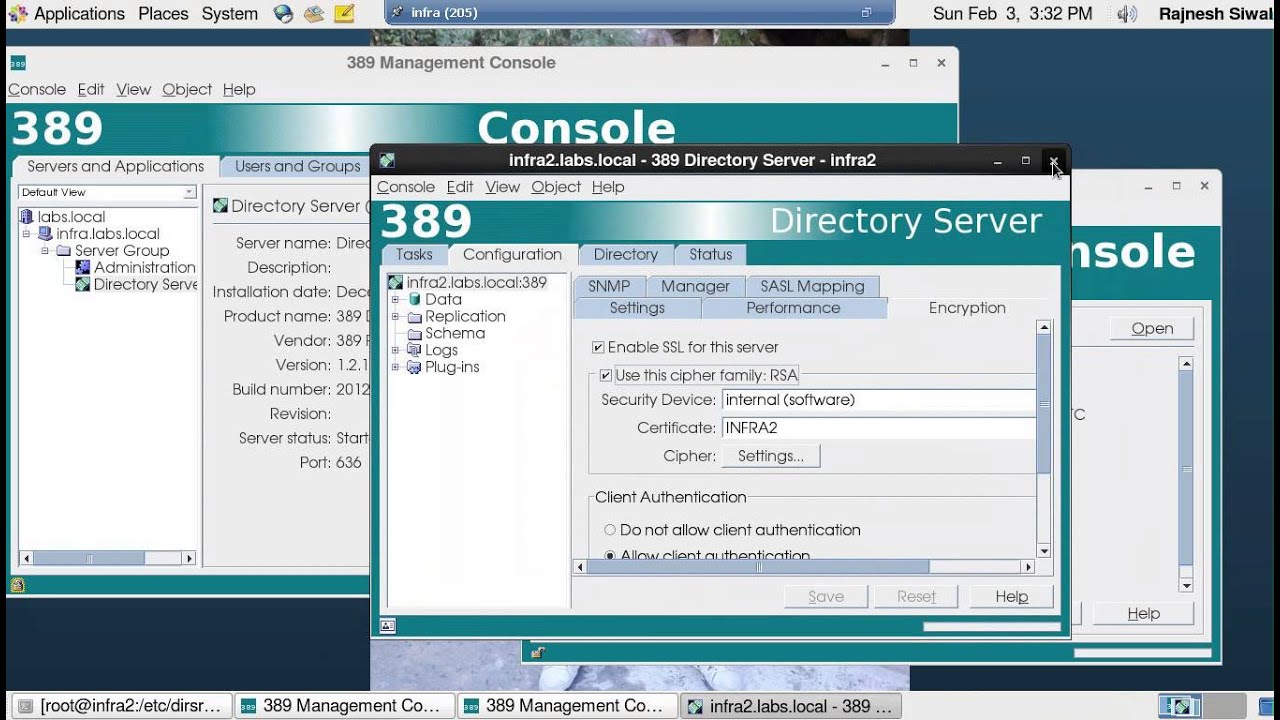The image size is (1280, 720).
Task: Click the Administration Server gear icon
Action: point(83,267)
